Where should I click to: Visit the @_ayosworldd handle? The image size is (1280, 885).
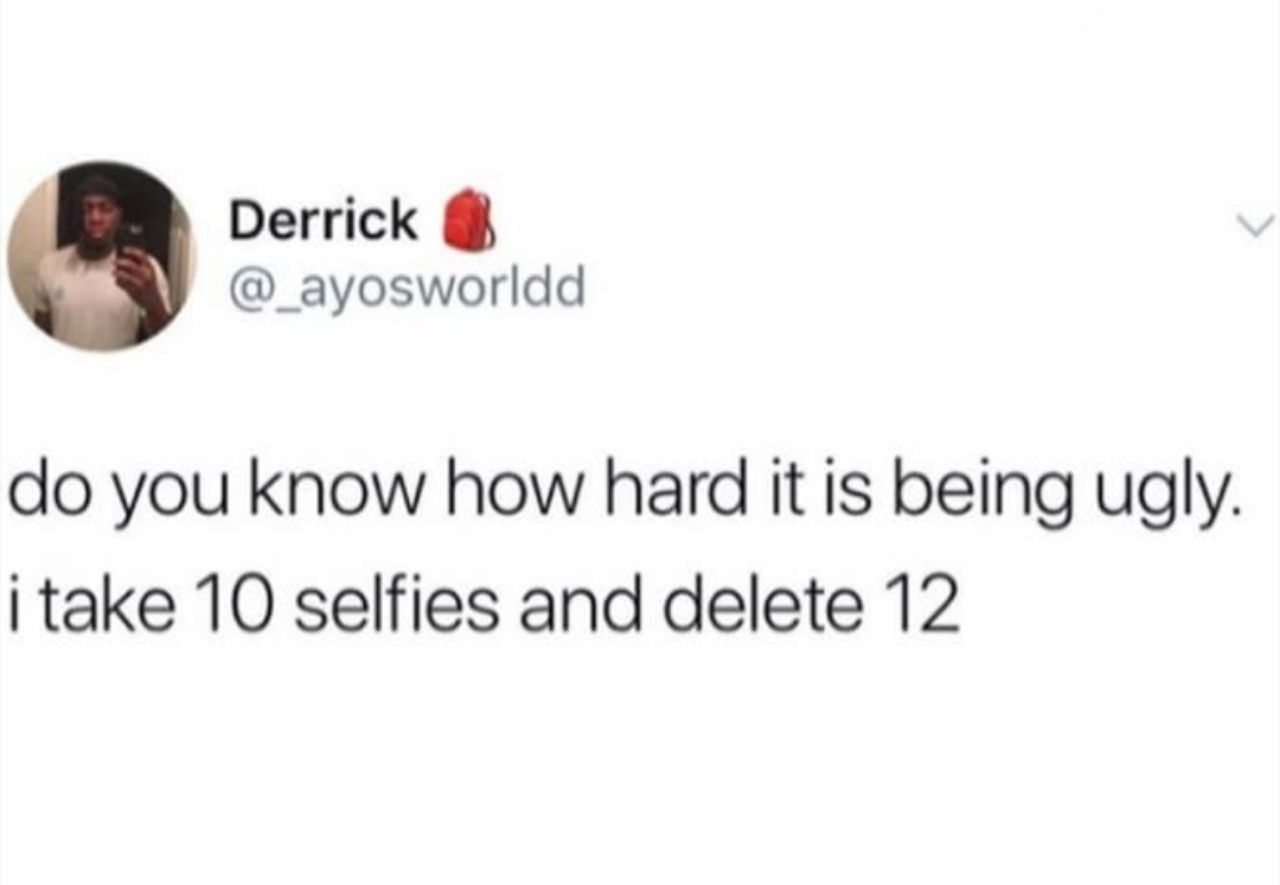407,291
